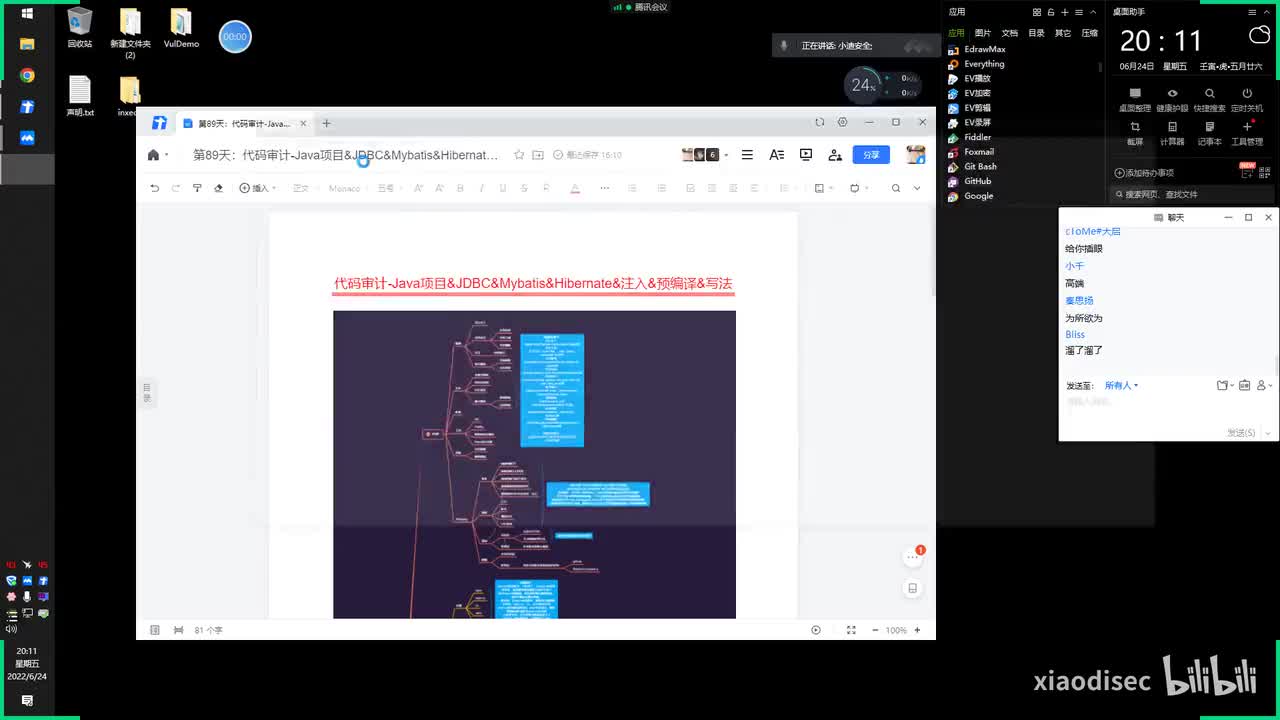Screen dimensions: 1280x720
Task: Select the format painter tool
Action: [x=197, y=188]
